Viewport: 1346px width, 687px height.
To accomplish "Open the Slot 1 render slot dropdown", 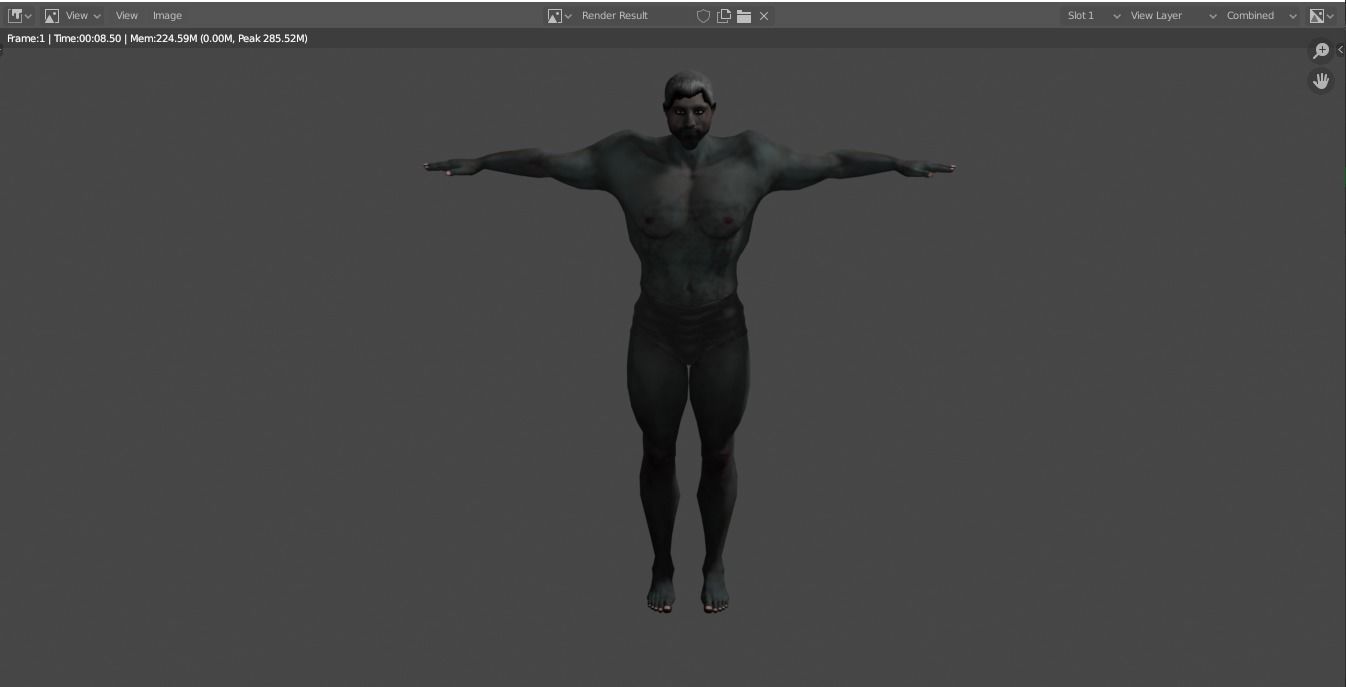I will [x=1092, y=16].
